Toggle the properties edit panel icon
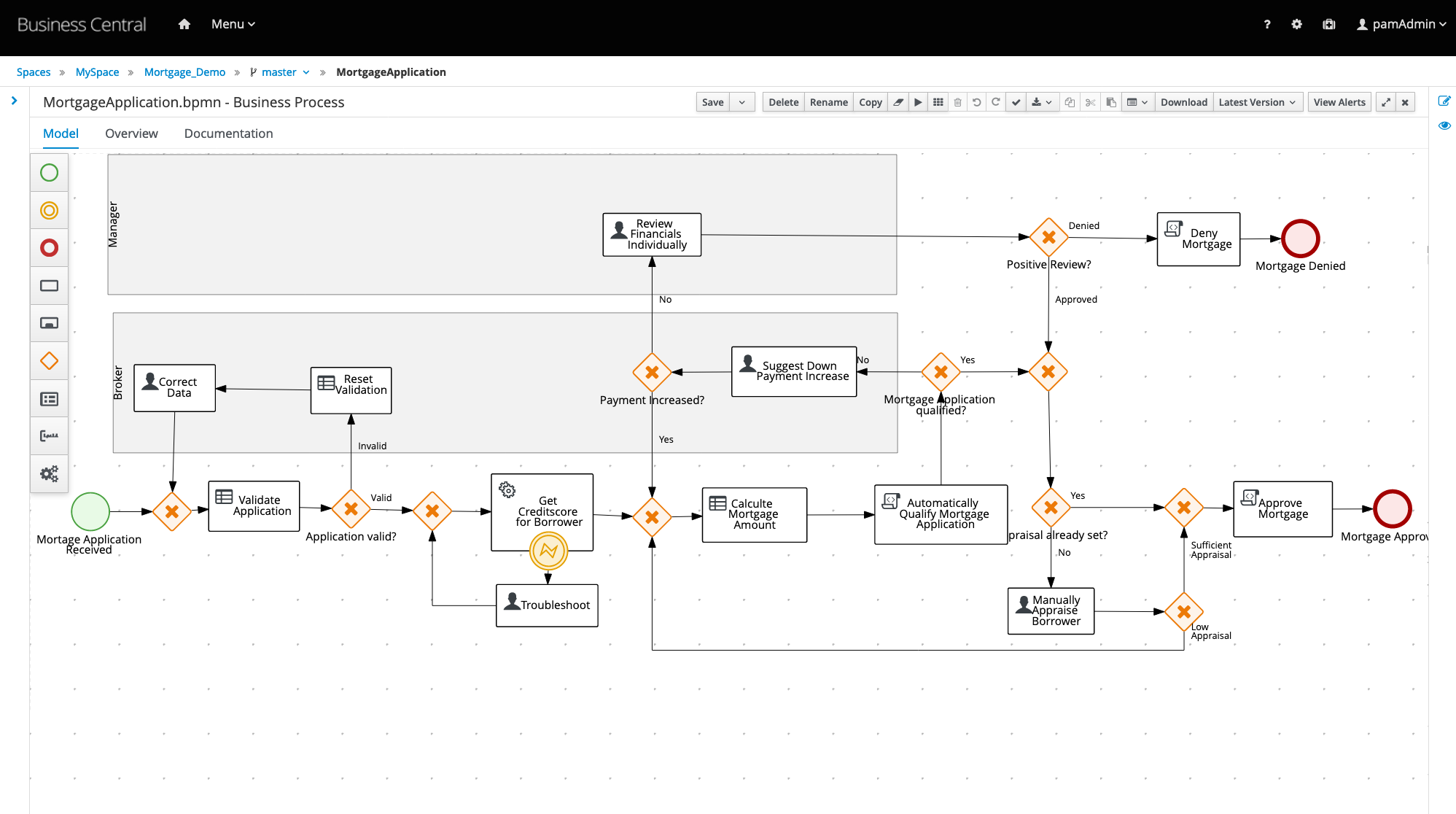This screenshot has width=1456, height=814. (x=1444, y=101)
